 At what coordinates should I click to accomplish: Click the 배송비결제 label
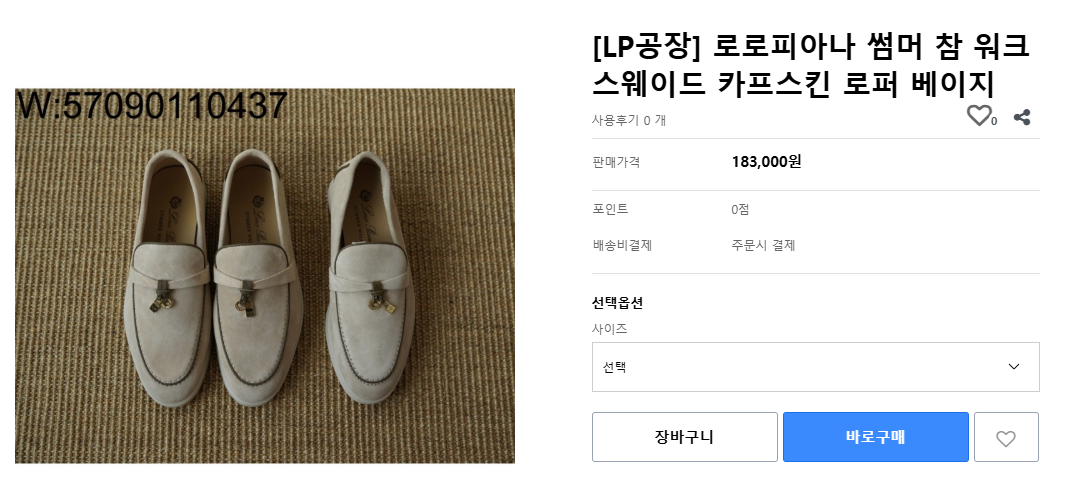click(622, 245)
